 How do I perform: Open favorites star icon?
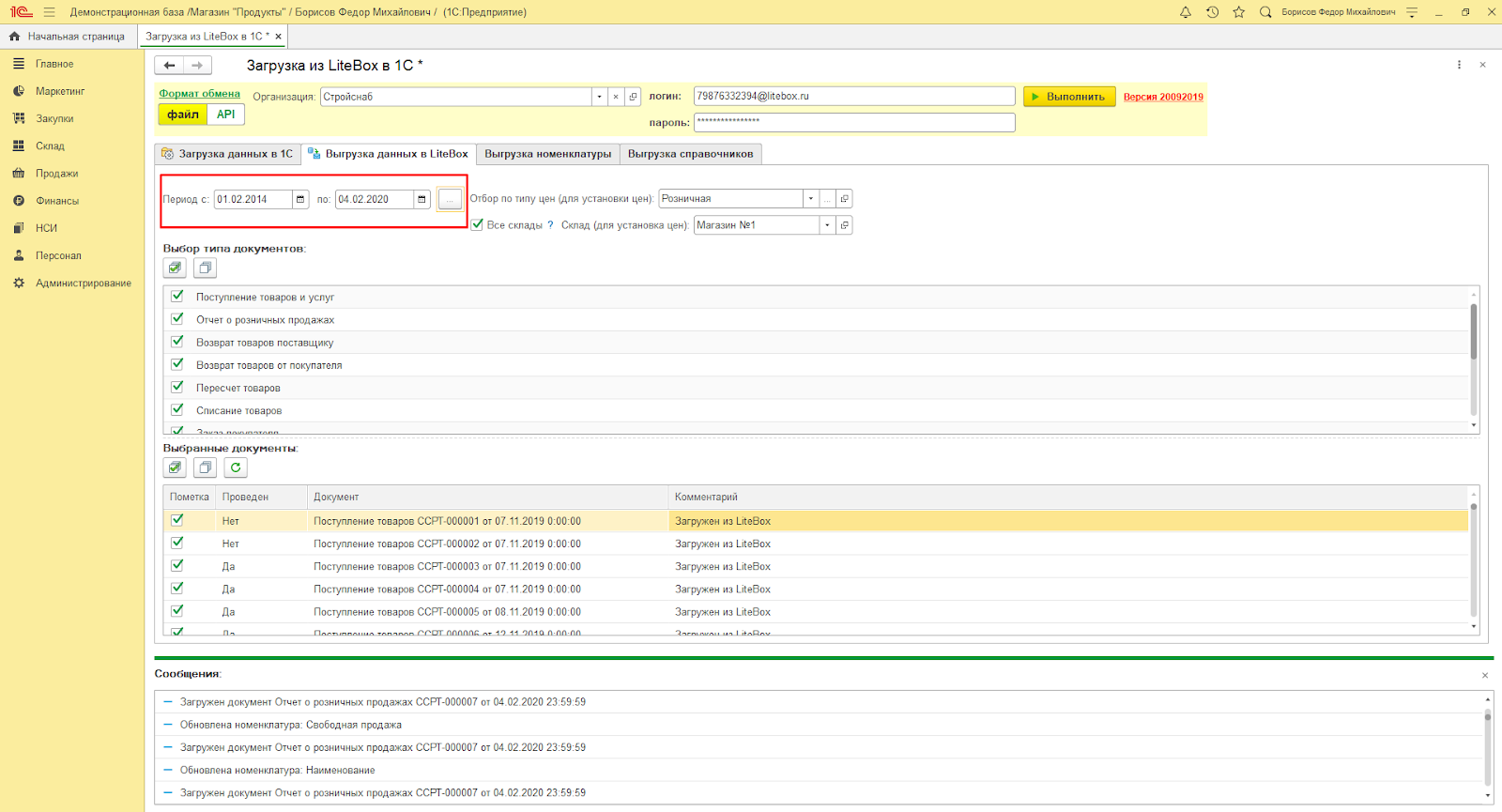pyautogui.click(x=1238, y=12)
